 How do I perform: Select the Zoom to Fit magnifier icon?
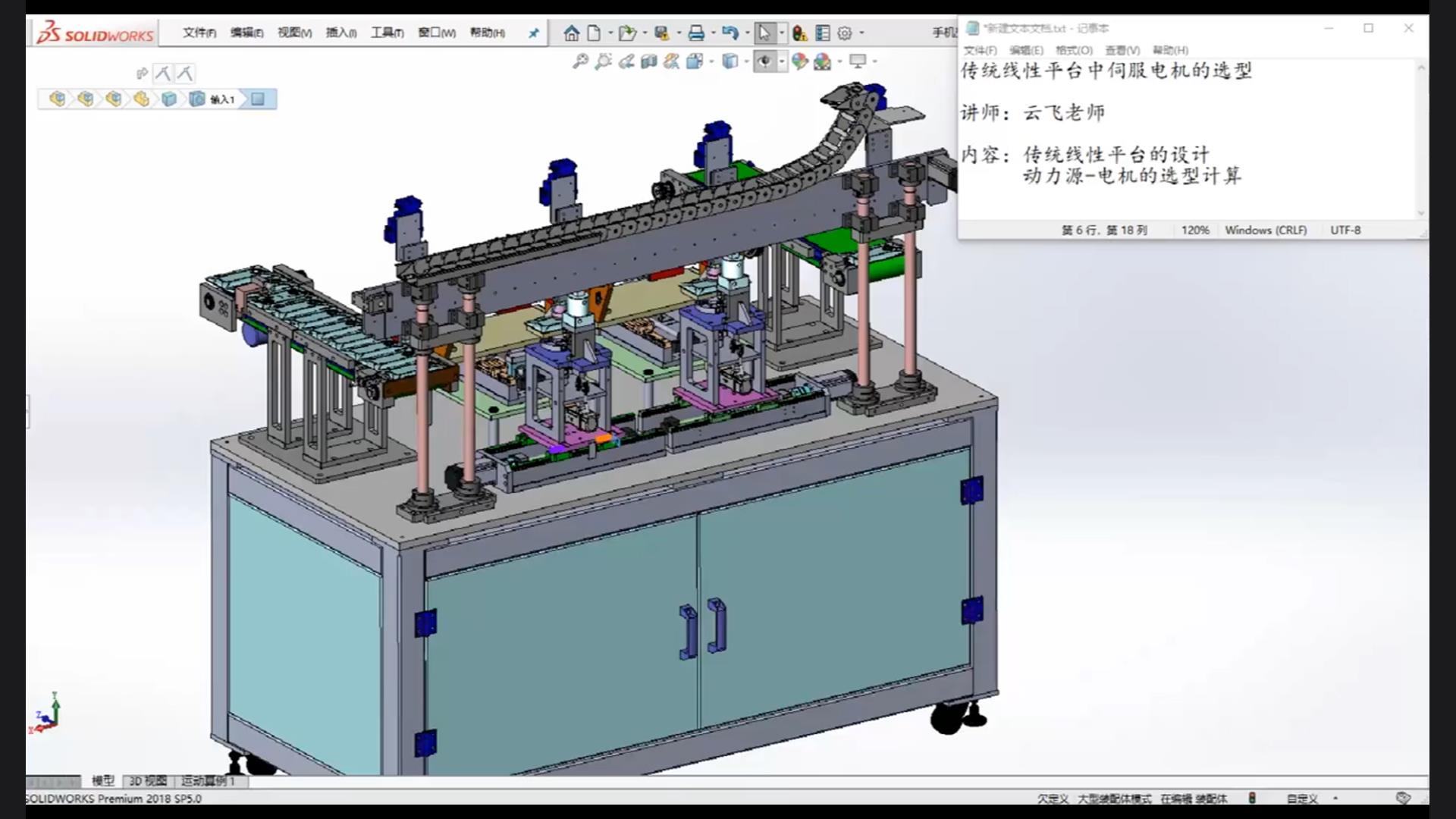580,61
